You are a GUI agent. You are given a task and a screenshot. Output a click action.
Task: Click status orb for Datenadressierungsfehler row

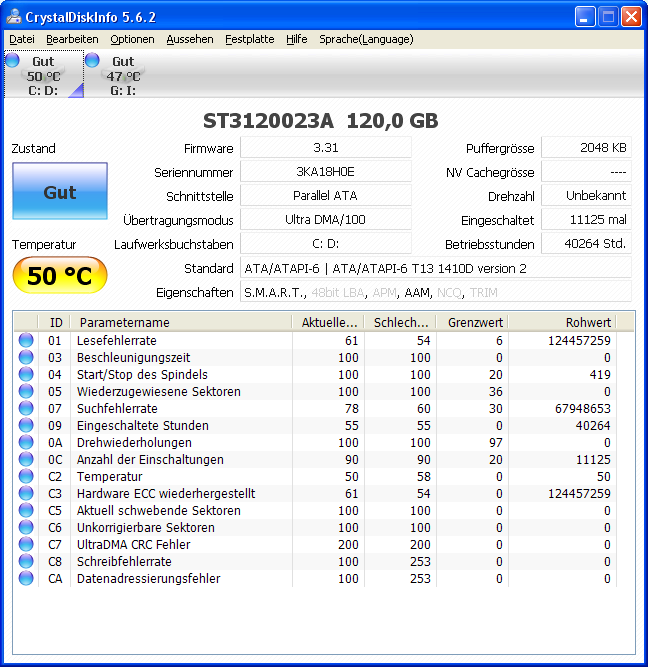coord(26,579)
